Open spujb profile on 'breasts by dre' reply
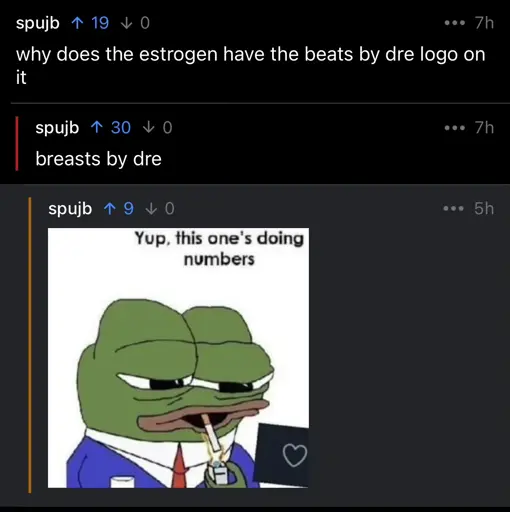This screenshot has height=512, width=510. [57, 128]
